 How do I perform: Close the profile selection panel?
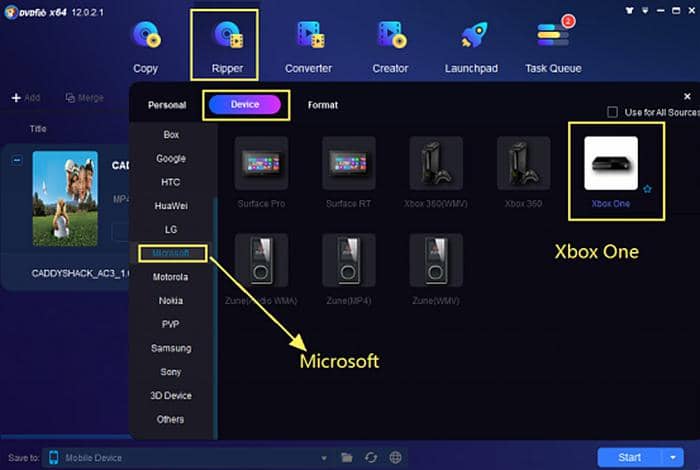[x=688, y=96]
